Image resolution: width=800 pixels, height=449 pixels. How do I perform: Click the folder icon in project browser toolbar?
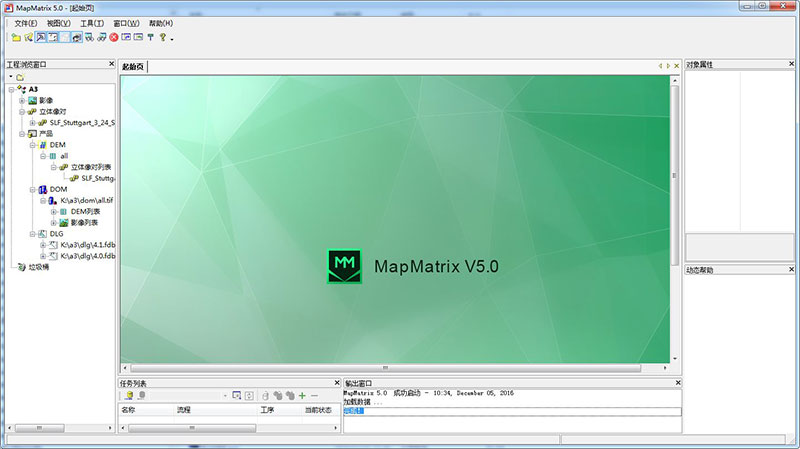tap(20, 78)
